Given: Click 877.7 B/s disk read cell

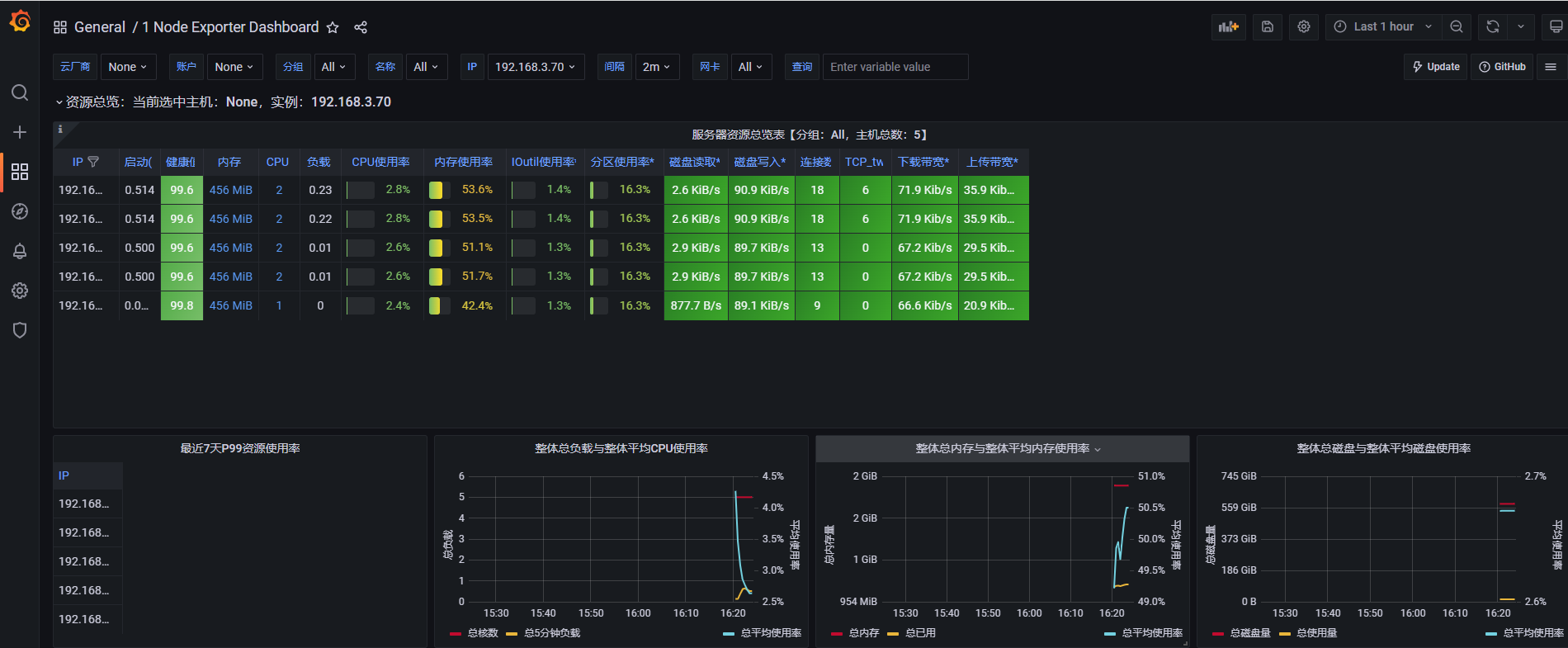Looking at the screenshot, I should 696,305.
